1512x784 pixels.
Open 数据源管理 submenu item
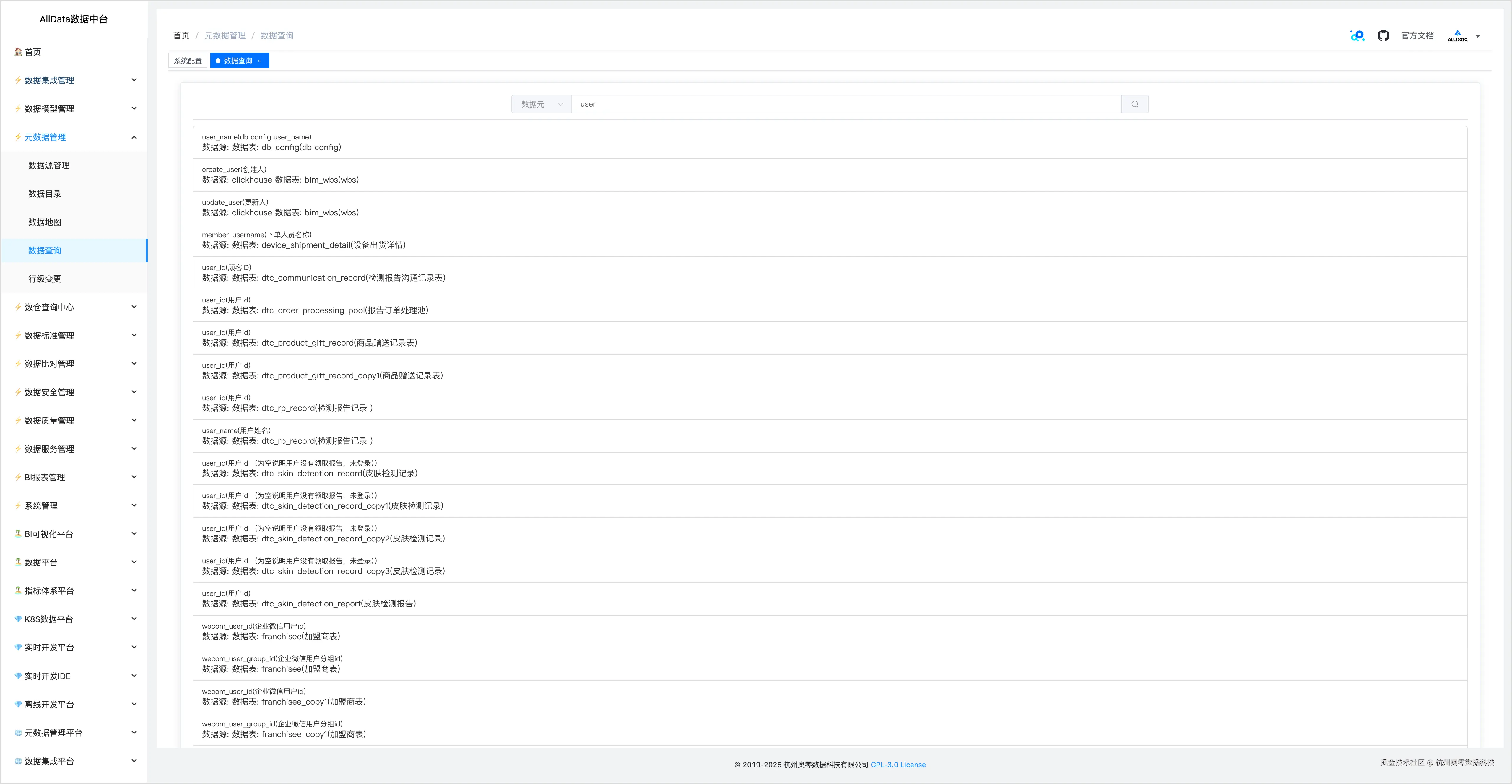tap(49, 165)
